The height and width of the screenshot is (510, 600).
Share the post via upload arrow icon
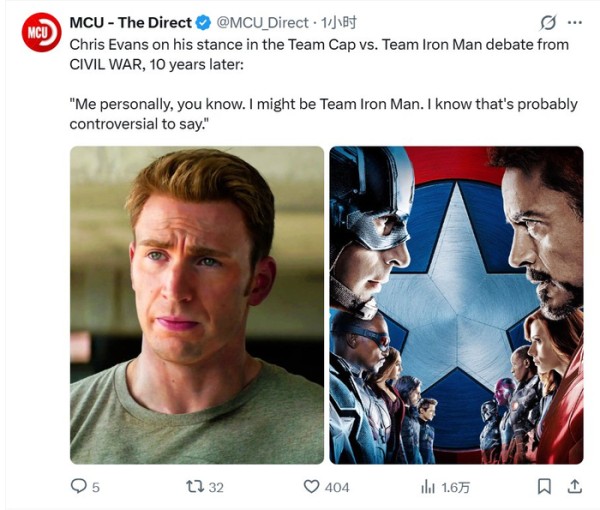click(574, 486)
